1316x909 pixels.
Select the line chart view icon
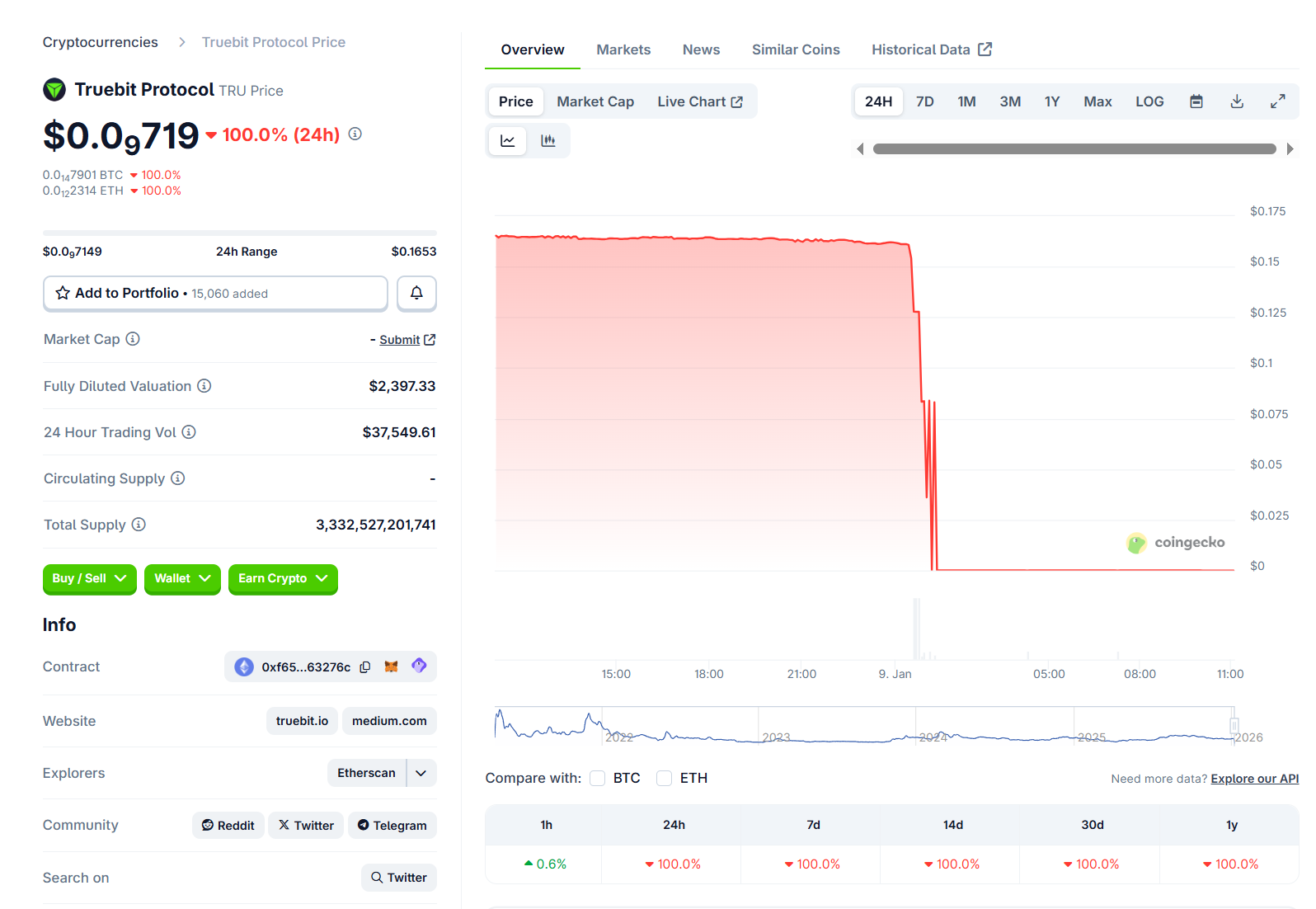click(x=508, y=141)
